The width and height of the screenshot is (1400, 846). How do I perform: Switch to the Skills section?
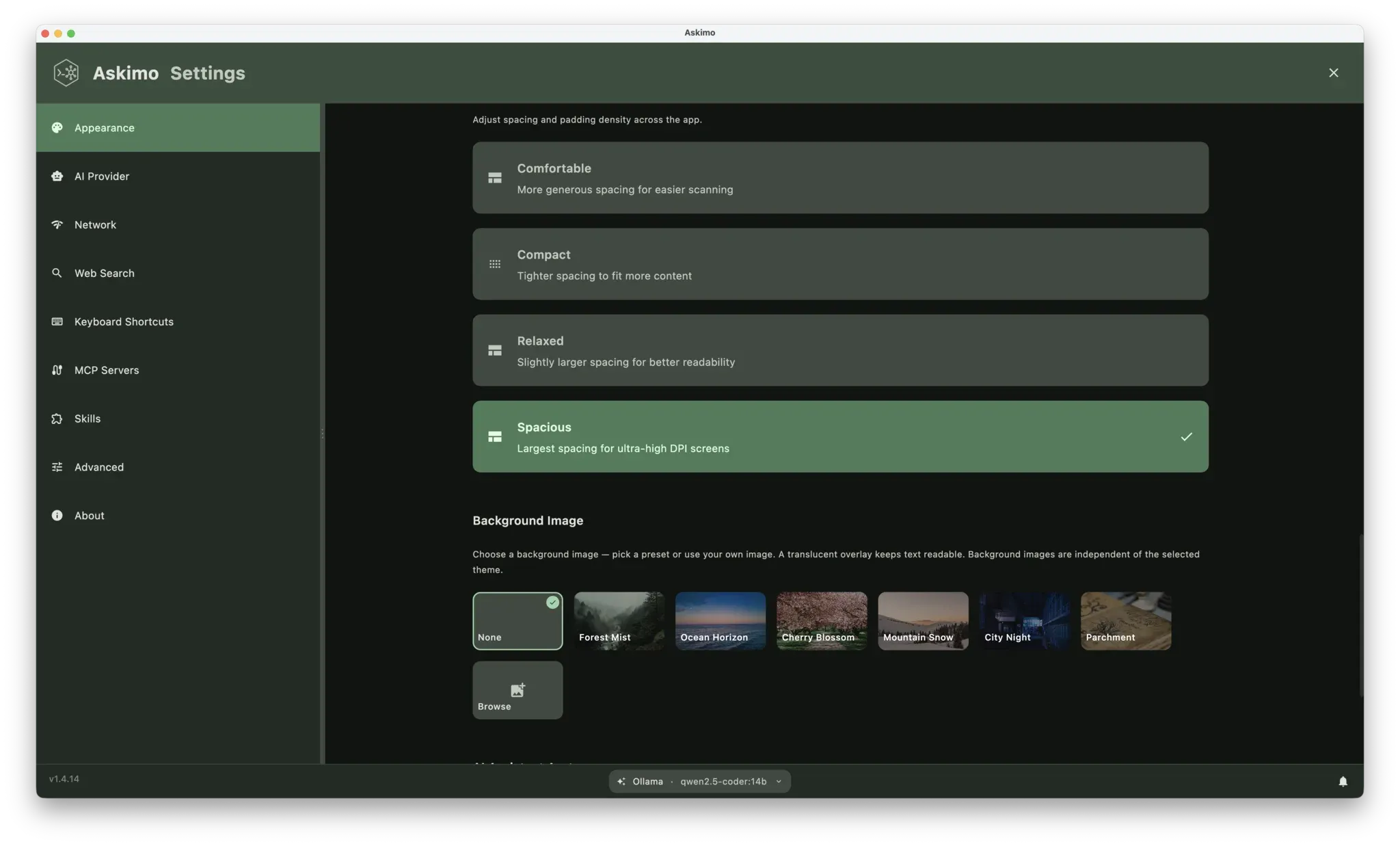[178, 419]
